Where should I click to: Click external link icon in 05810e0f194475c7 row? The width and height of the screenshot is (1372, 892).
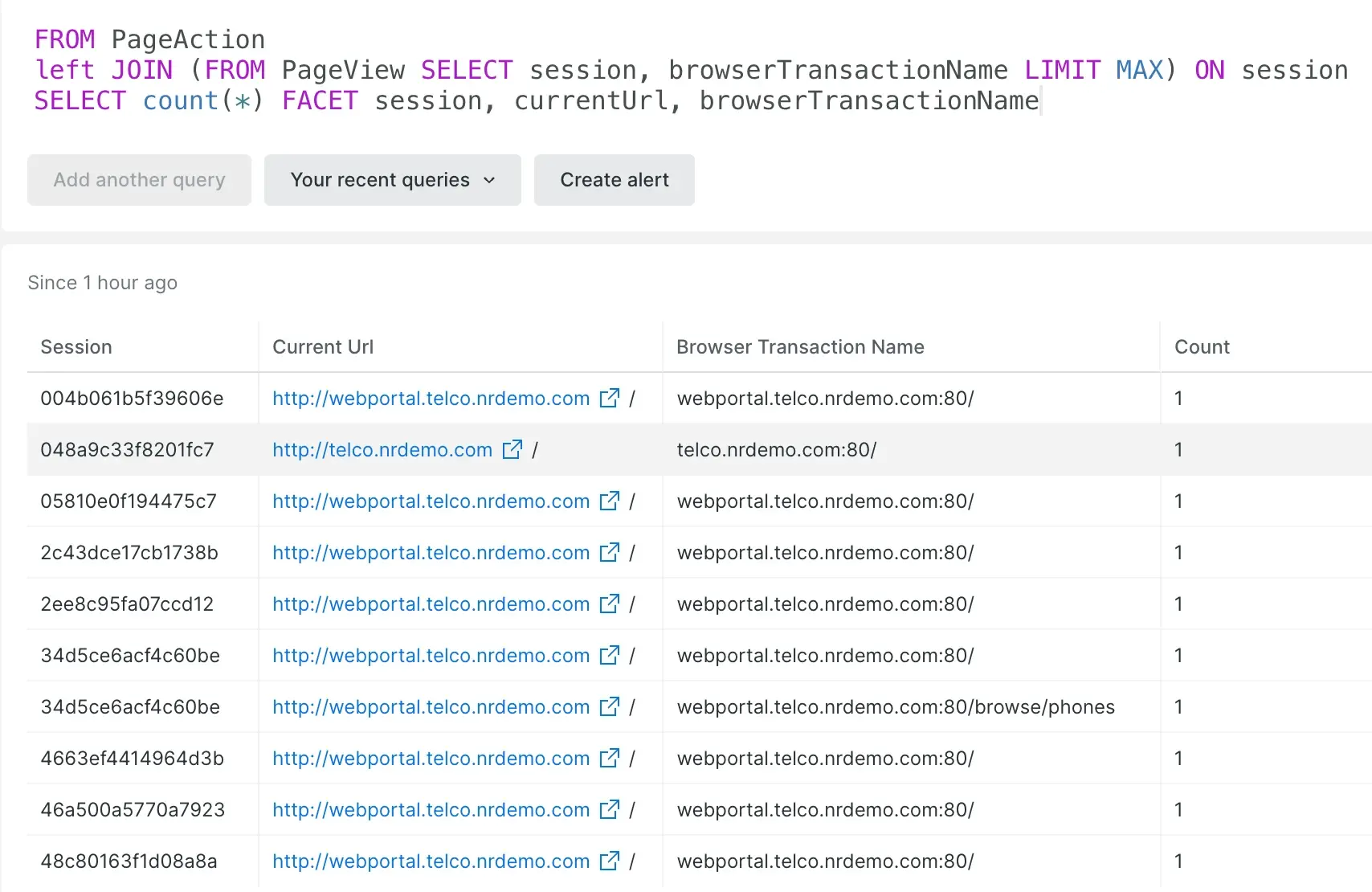610,501
